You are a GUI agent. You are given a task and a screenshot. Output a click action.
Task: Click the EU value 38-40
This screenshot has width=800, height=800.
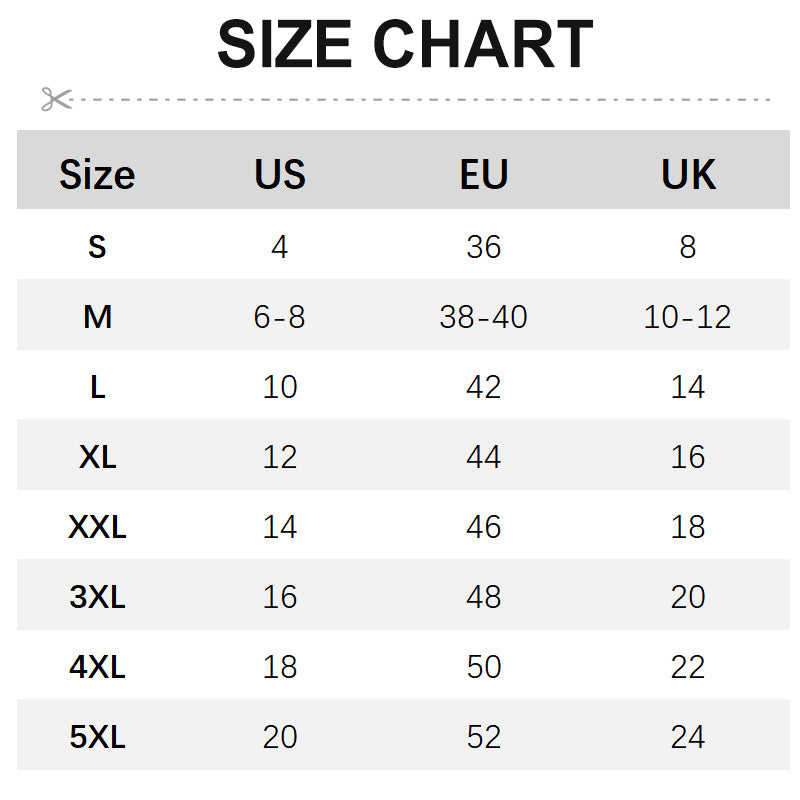tap(483, 318)
